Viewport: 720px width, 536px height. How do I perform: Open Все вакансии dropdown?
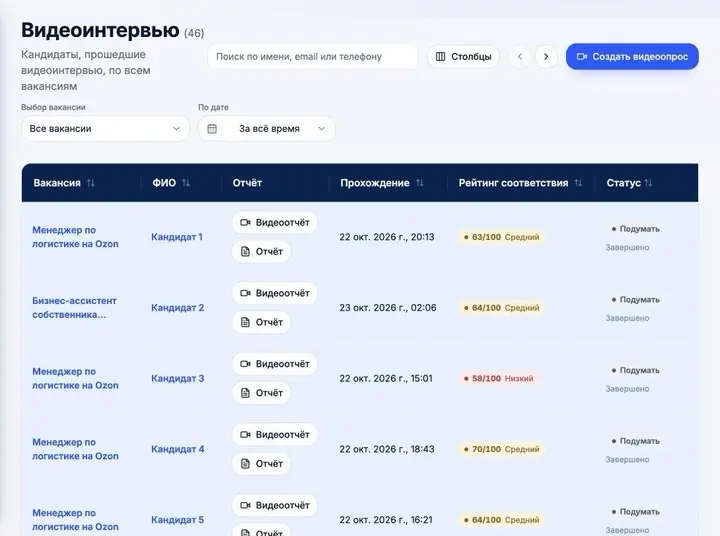105,129
